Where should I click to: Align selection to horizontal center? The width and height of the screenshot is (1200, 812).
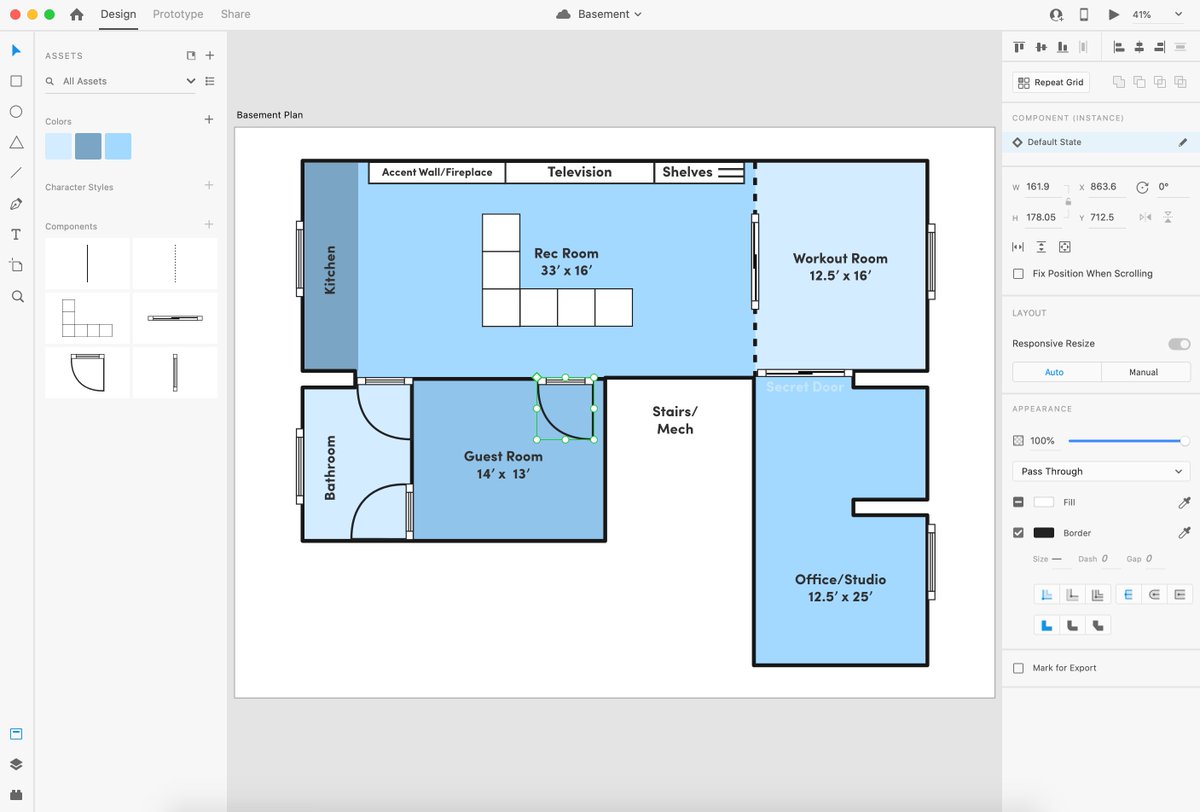(1140, 47)
